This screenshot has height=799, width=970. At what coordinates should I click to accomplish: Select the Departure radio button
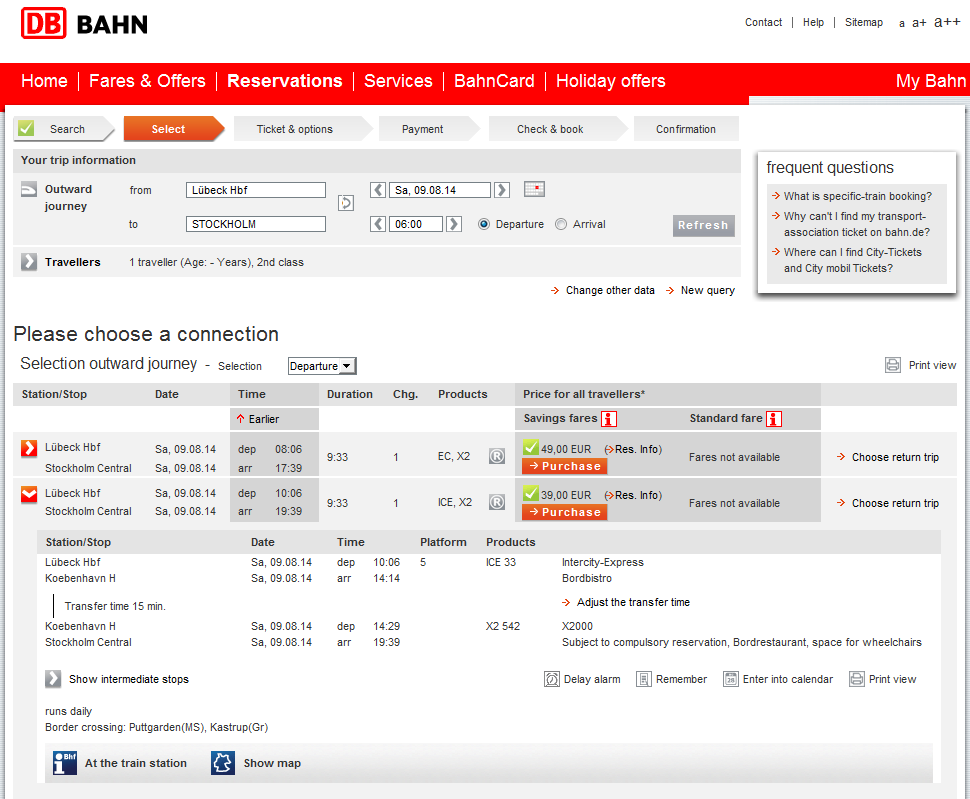tap(484, 224)
